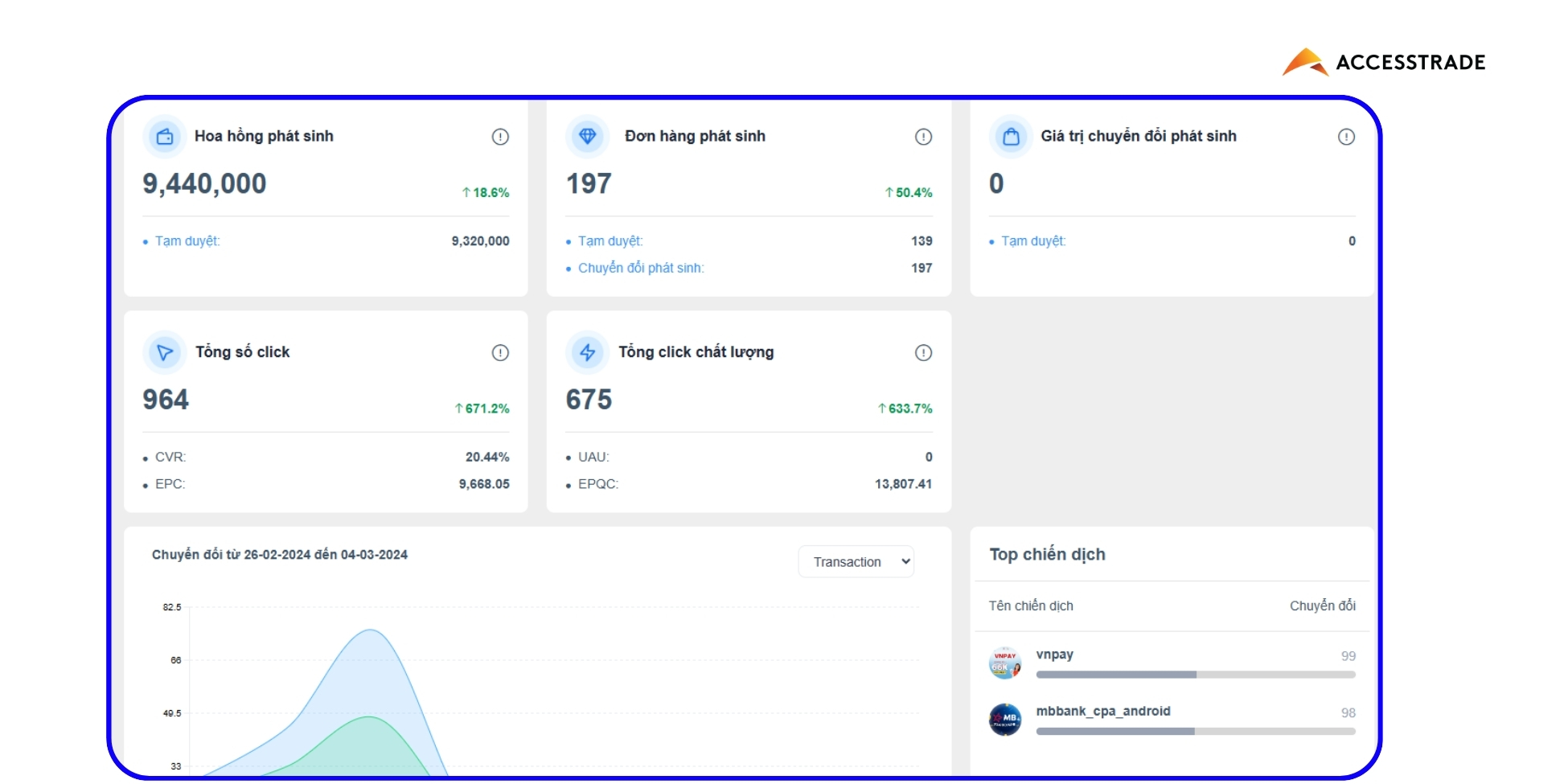Click the 49.5 y-axis label
1568x784 pixels.
coord(172,713)
